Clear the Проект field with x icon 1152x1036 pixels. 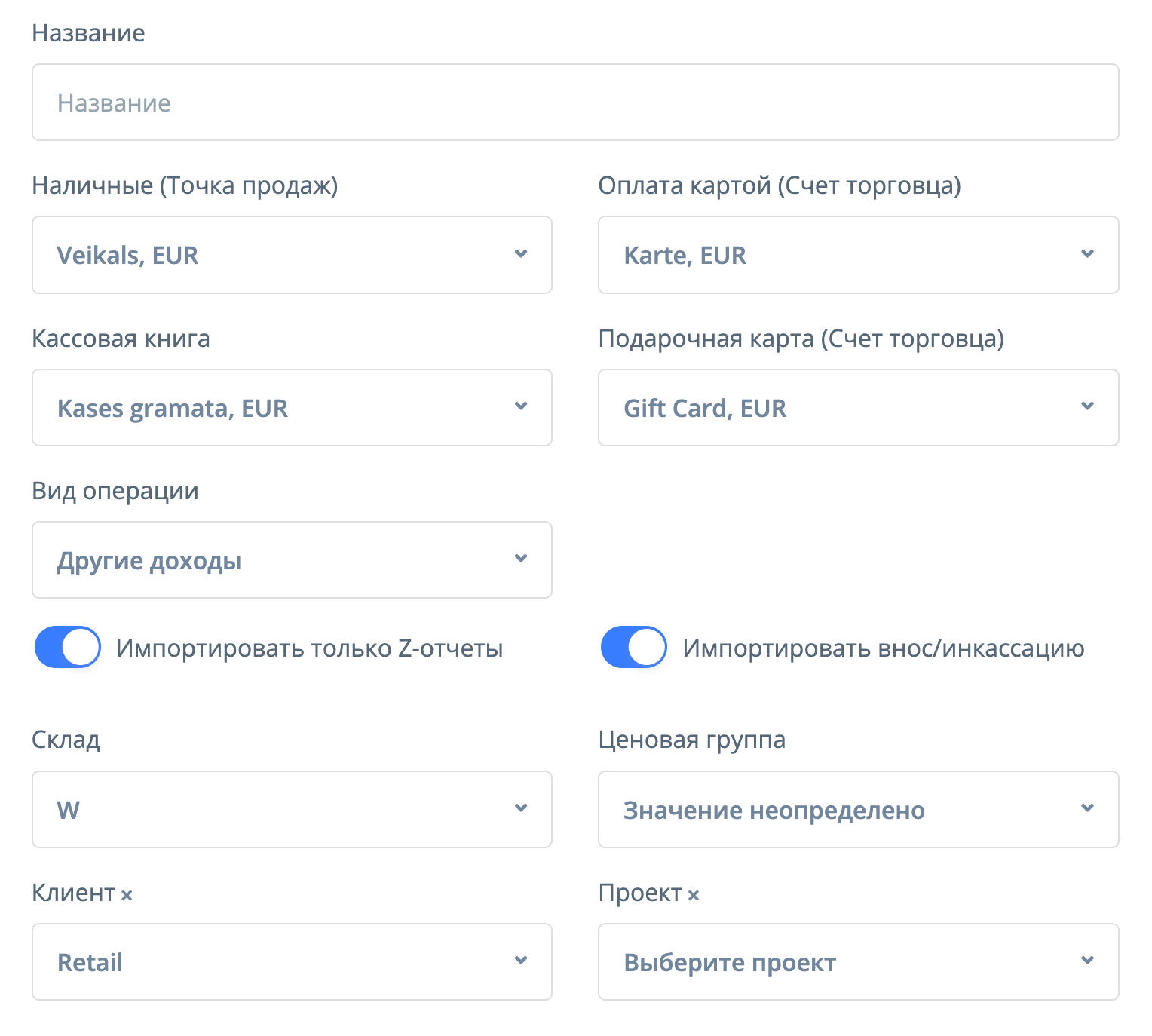694,895
